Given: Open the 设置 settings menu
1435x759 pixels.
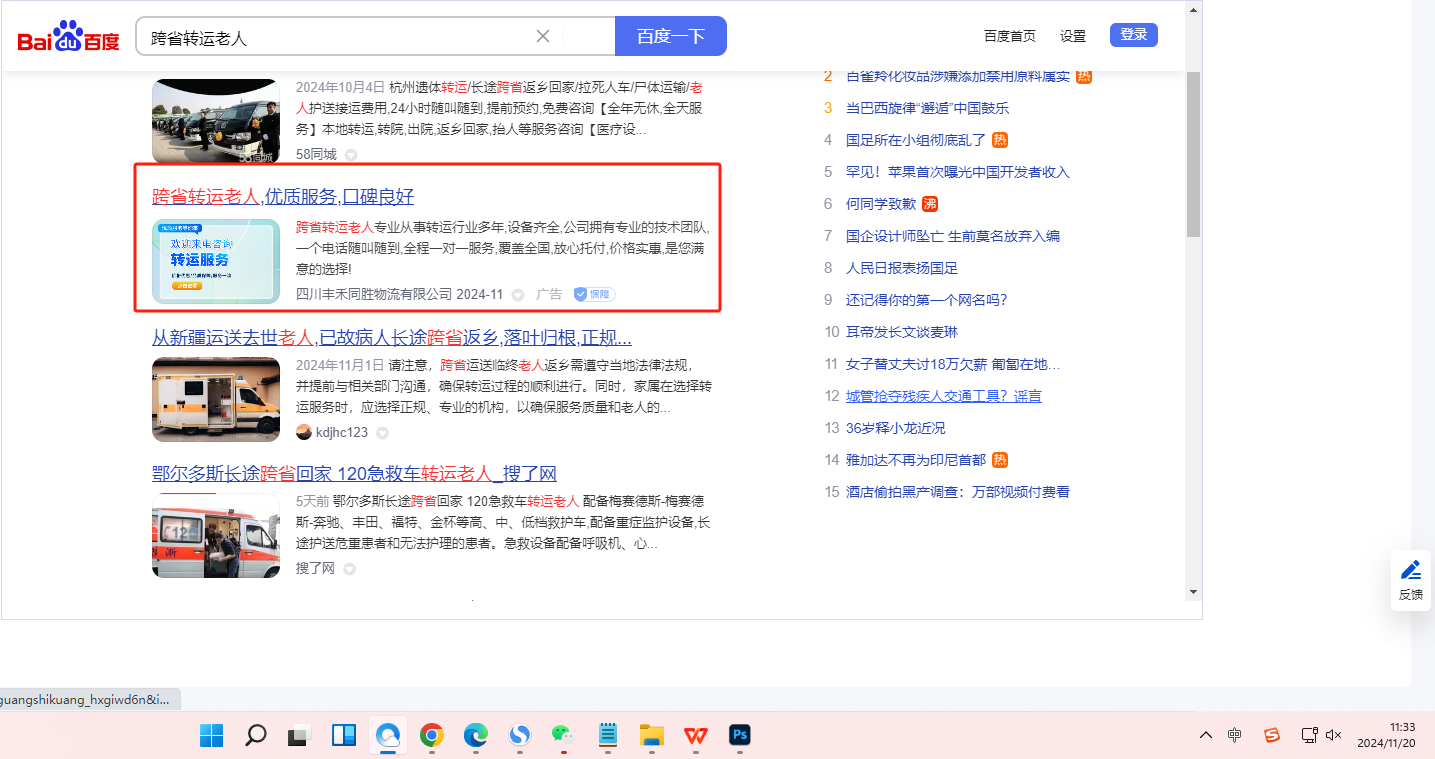Looking at the screenshot, I should click(x=1073, y=36).
